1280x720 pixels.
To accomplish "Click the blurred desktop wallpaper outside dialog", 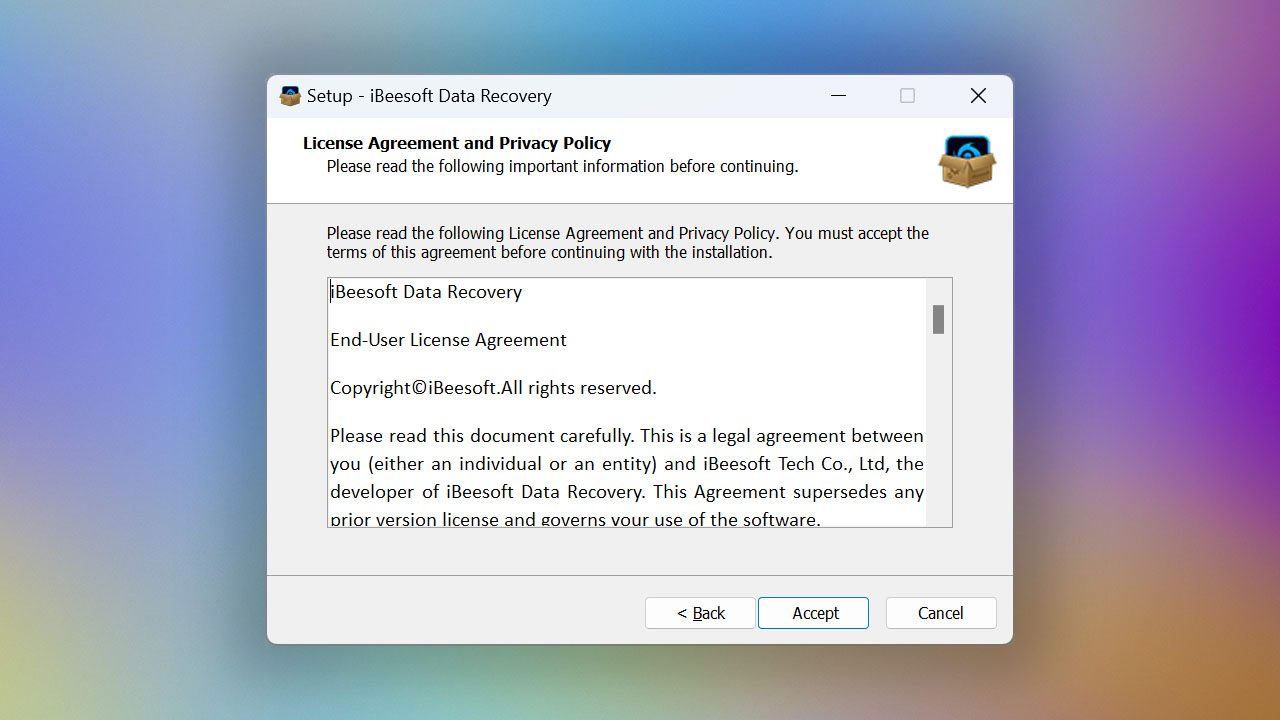I will (x=130, y=360).
